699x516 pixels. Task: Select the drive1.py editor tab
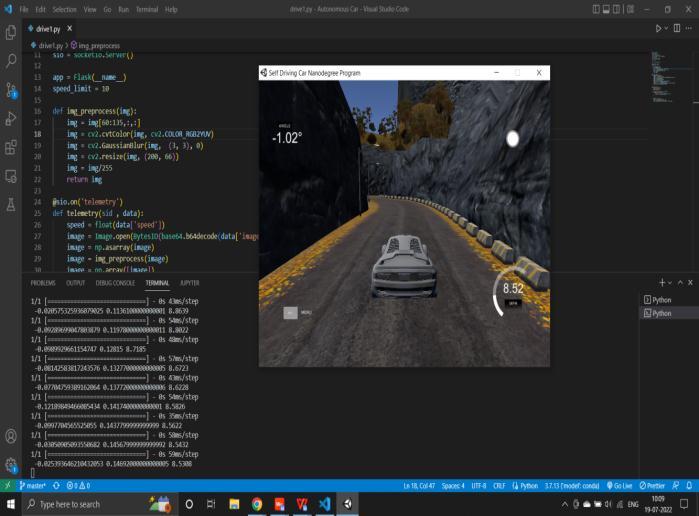(x=49, y=29)
